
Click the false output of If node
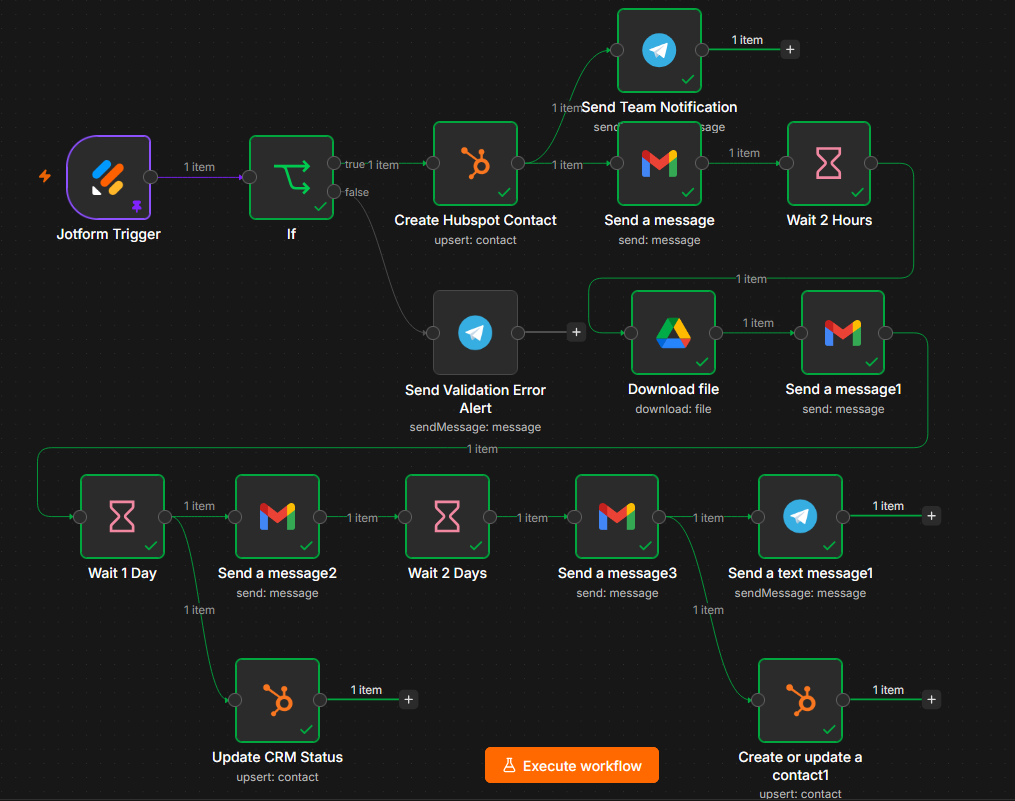coord(334,191)
